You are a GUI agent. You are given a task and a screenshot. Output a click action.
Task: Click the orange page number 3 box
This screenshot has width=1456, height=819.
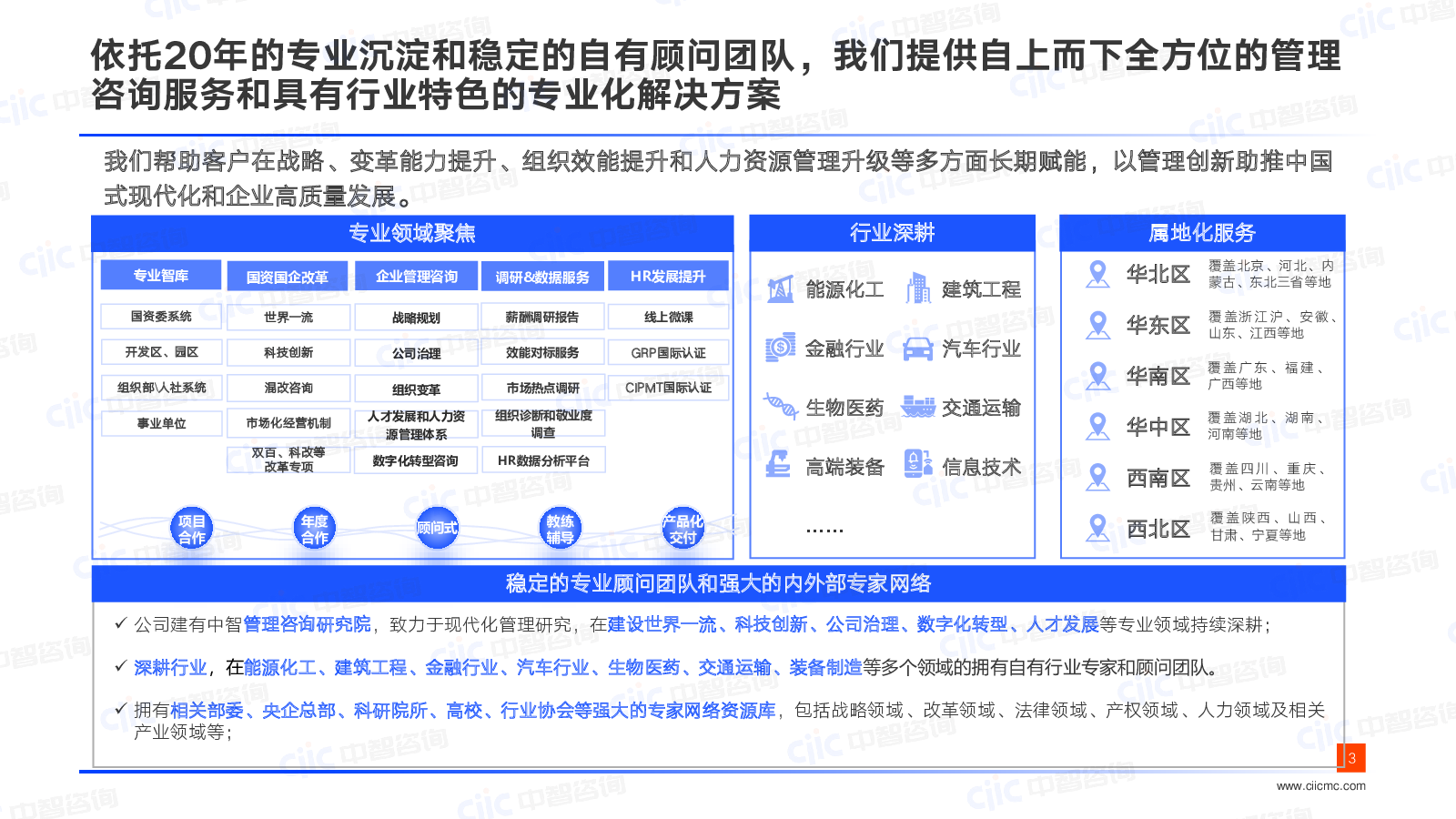1351,758
